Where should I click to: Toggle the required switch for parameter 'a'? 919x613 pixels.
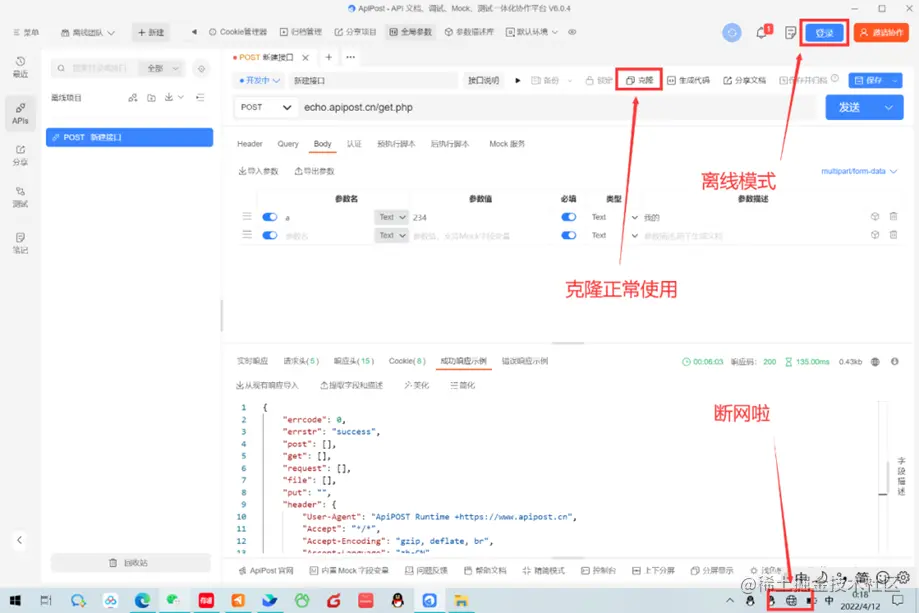click(x=569, y=217)
